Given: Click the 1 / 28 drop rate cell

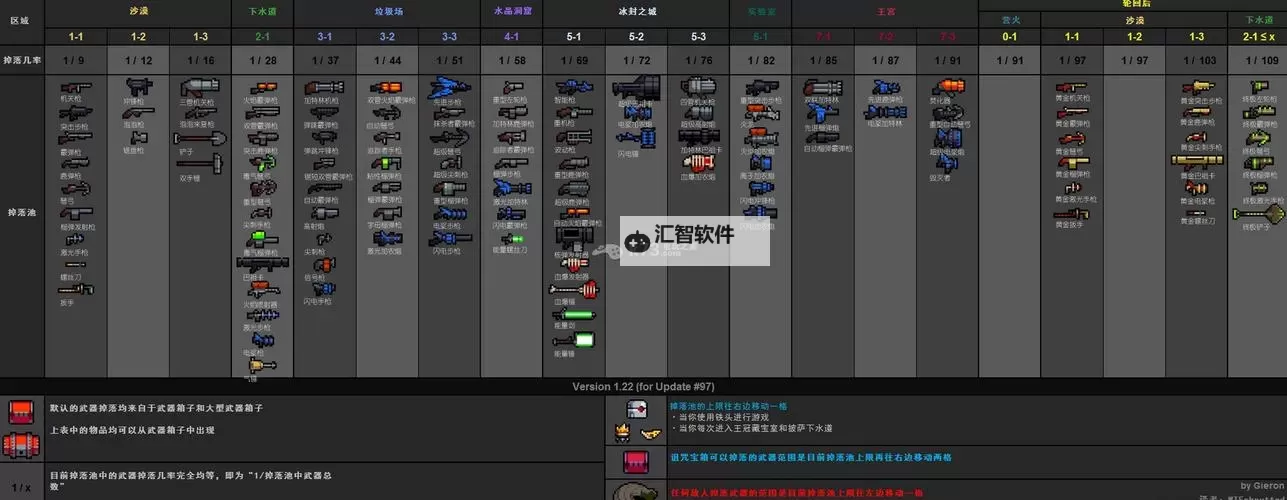Looking at the screenshot, I should pyautogui.click(x=262, y=61).
